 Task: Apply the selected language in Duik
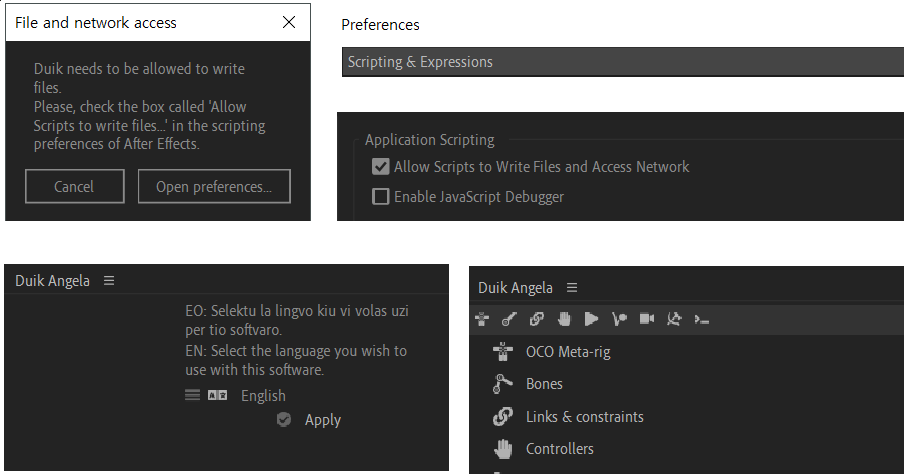pyautogui.click(x=309, y=420)
